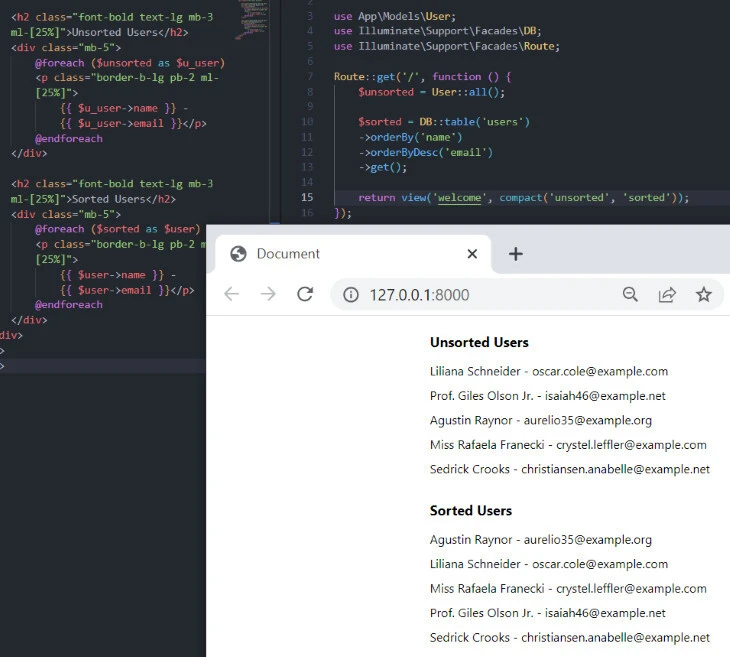Click the browser forward arrow
The height and width of the screenshot is (657, 730).
coord(268,294)
